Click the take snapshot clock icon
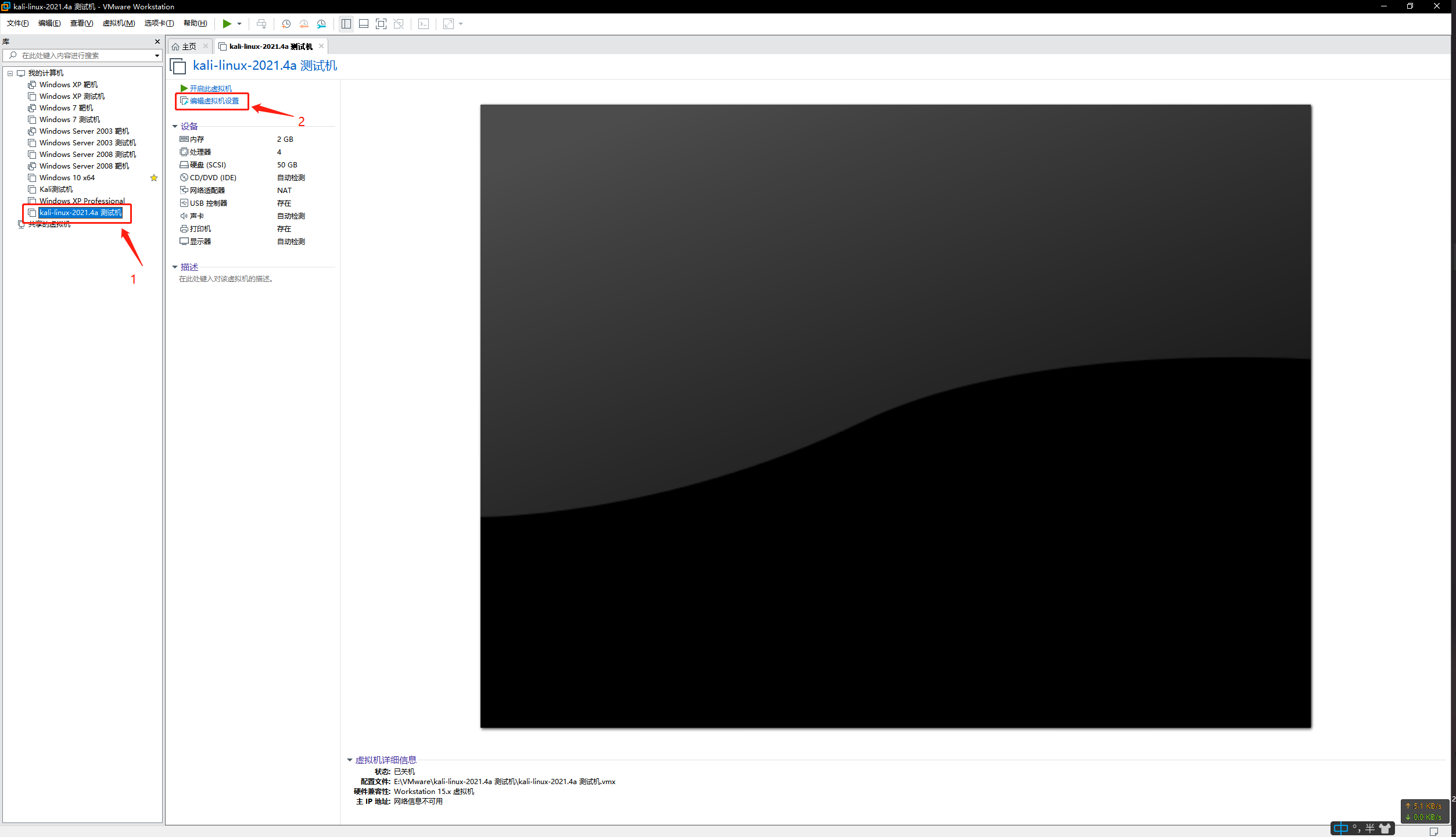1456x837 pixels. point(286,24)
